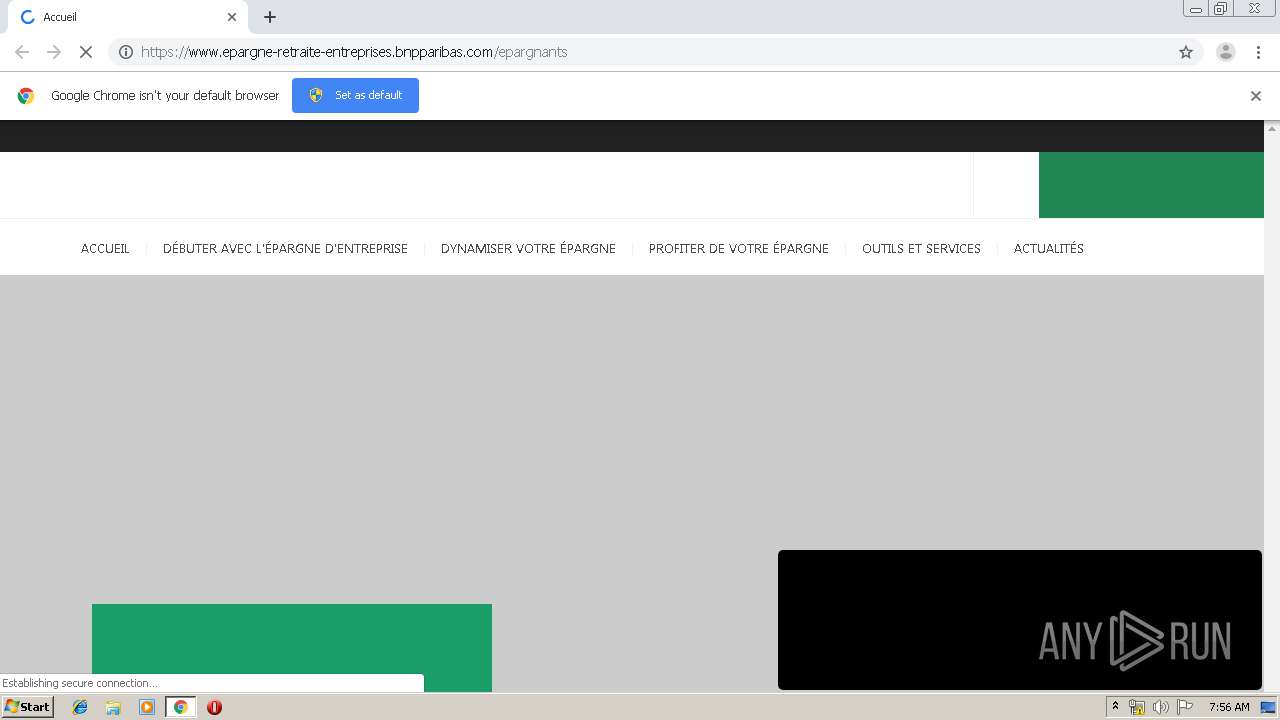The image size is (1280, 720).
Task: Click the green header button block
Action: click(1151, 185)
